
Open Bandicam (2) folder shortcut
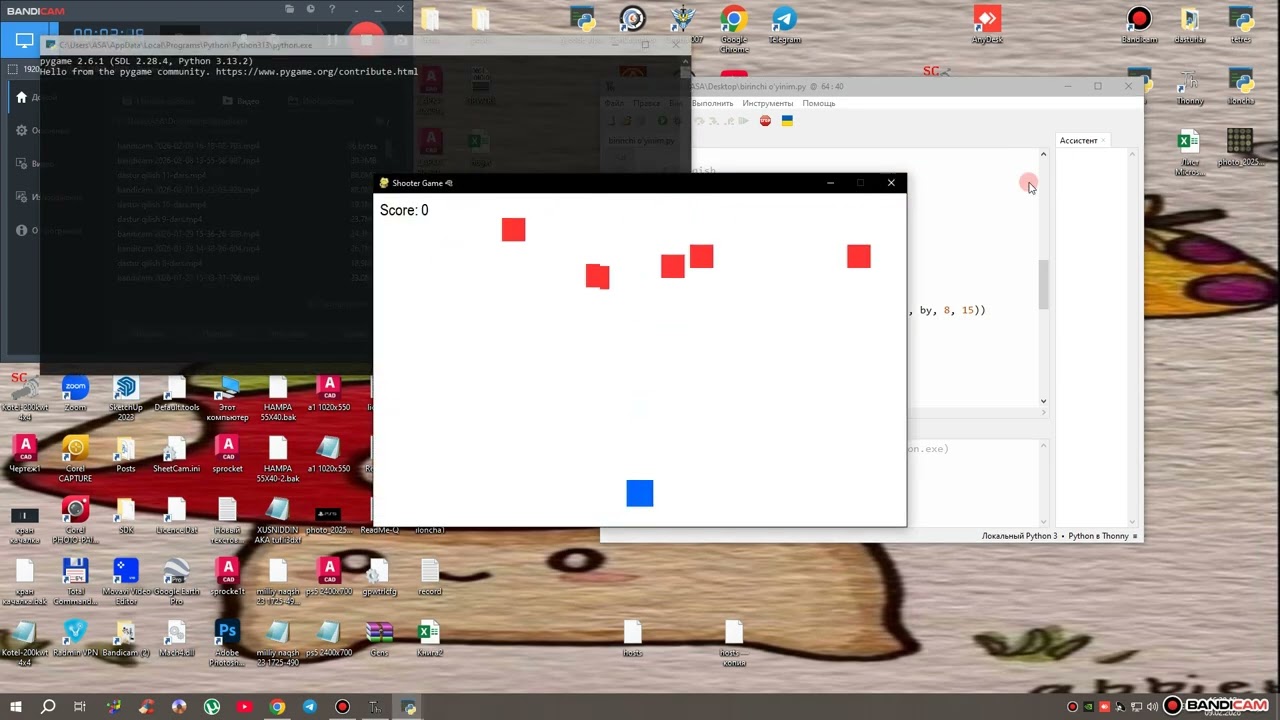(126, 638)
